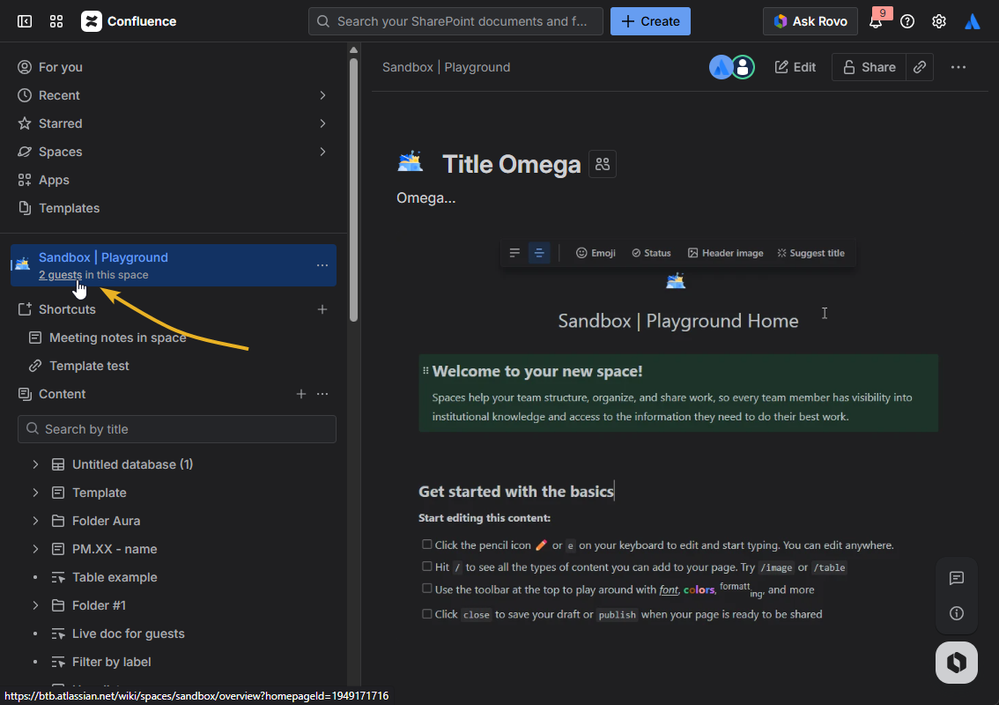Click Sandbox | Playground breadcrumb
Image resolution: width=999 pixels, height=705 pixels.
click(446, 67)
